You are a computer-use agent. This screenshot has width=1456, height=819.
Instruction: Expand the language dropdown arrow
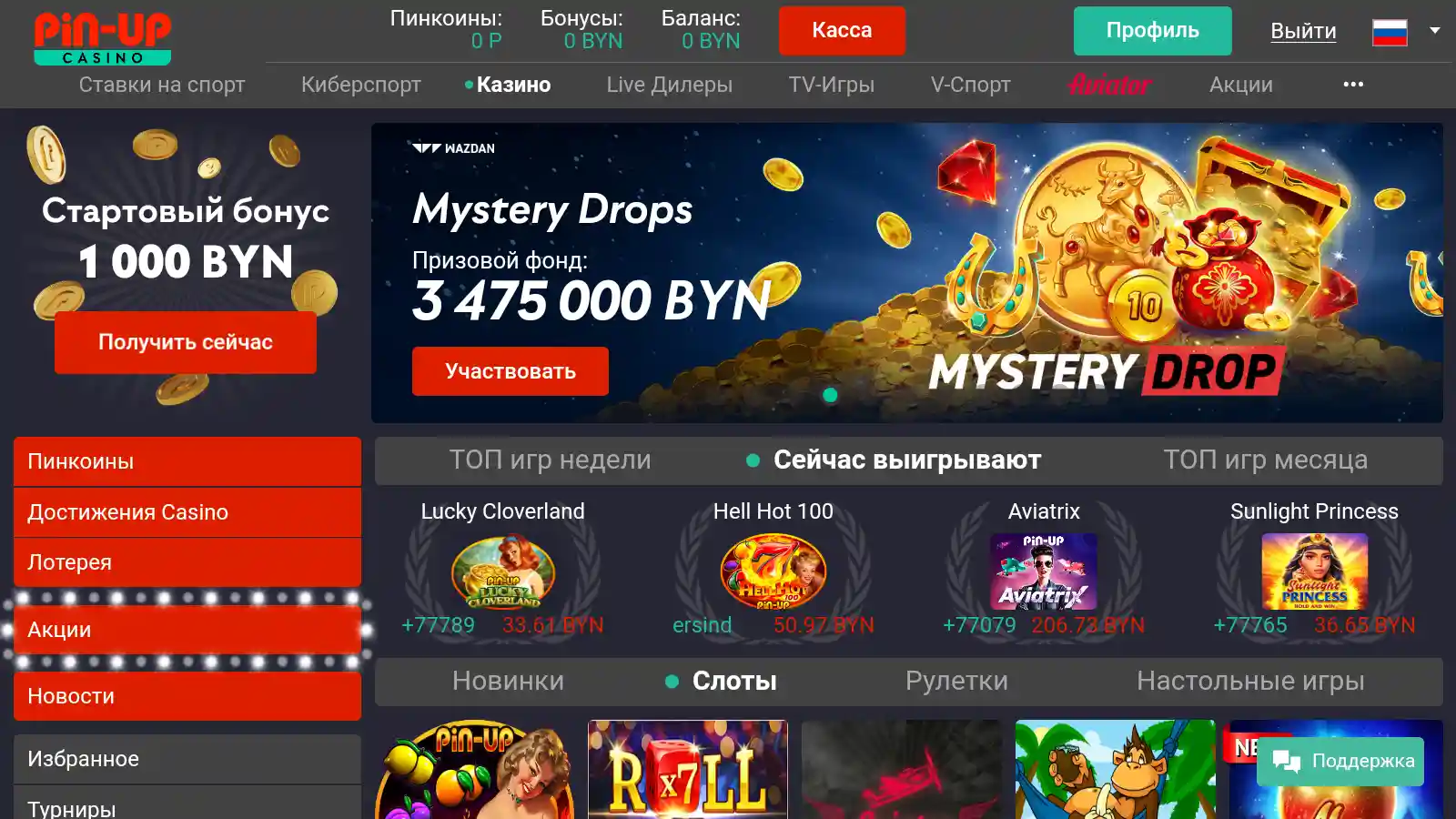coord(1435,31)
